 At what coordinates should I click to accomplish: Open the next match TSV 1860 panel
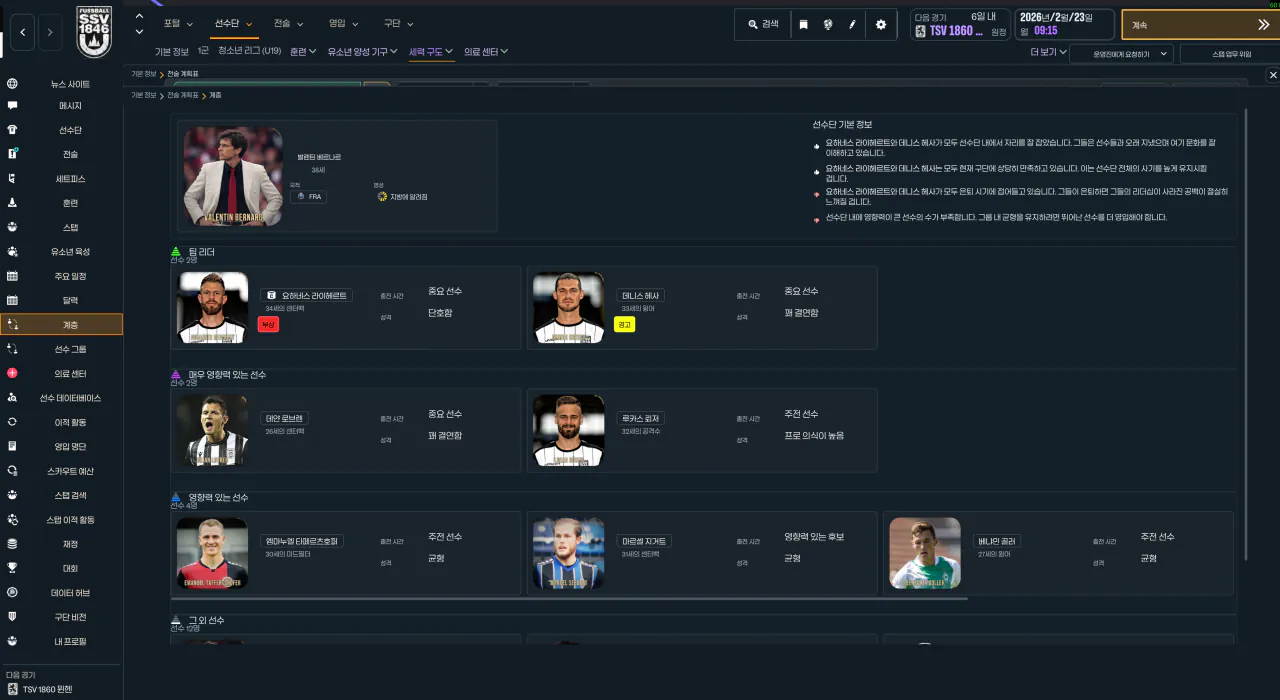click(961, 24)
